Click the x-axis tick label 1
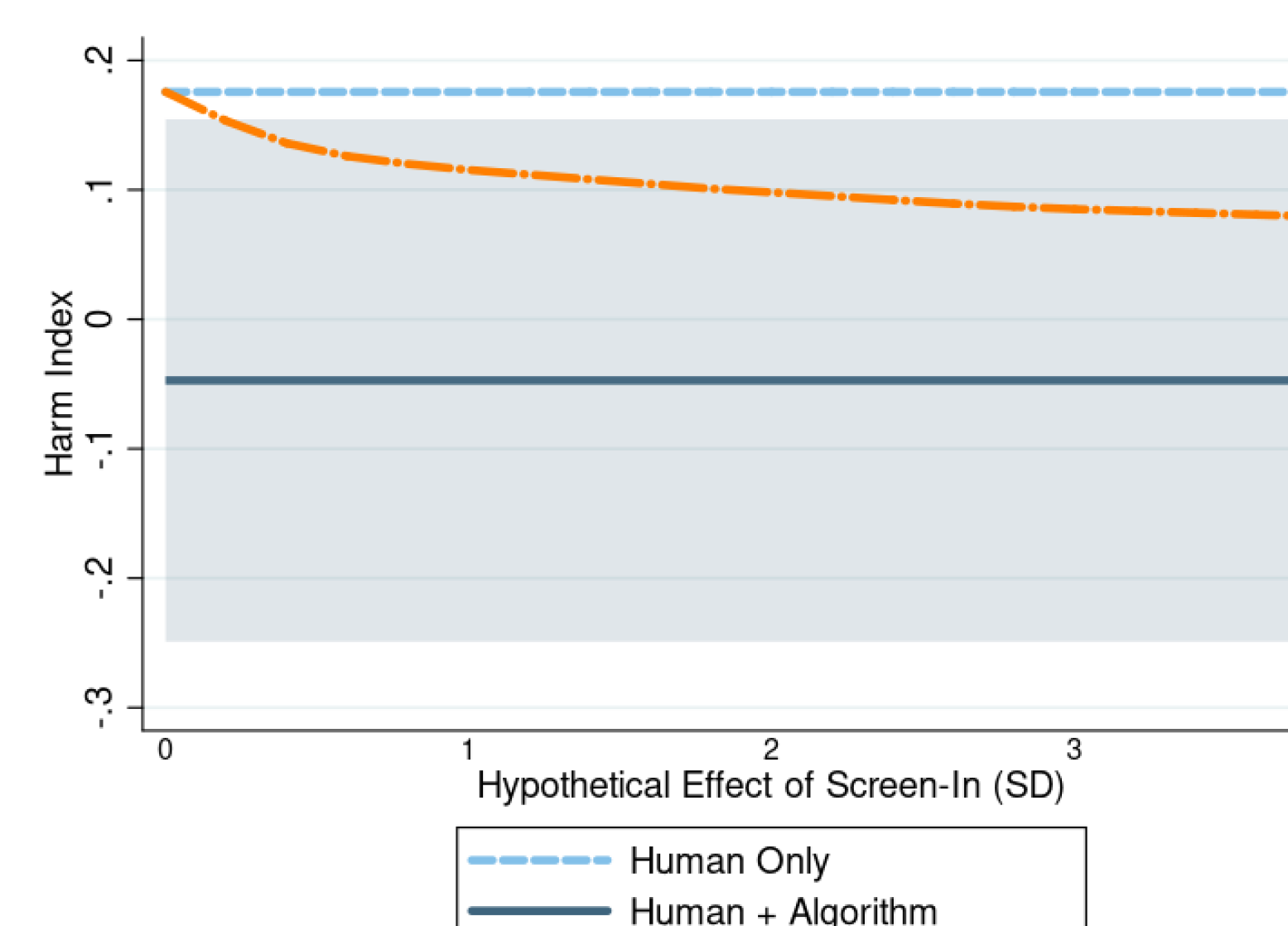The image size is (1288, 926). click(x=468, y=750)
